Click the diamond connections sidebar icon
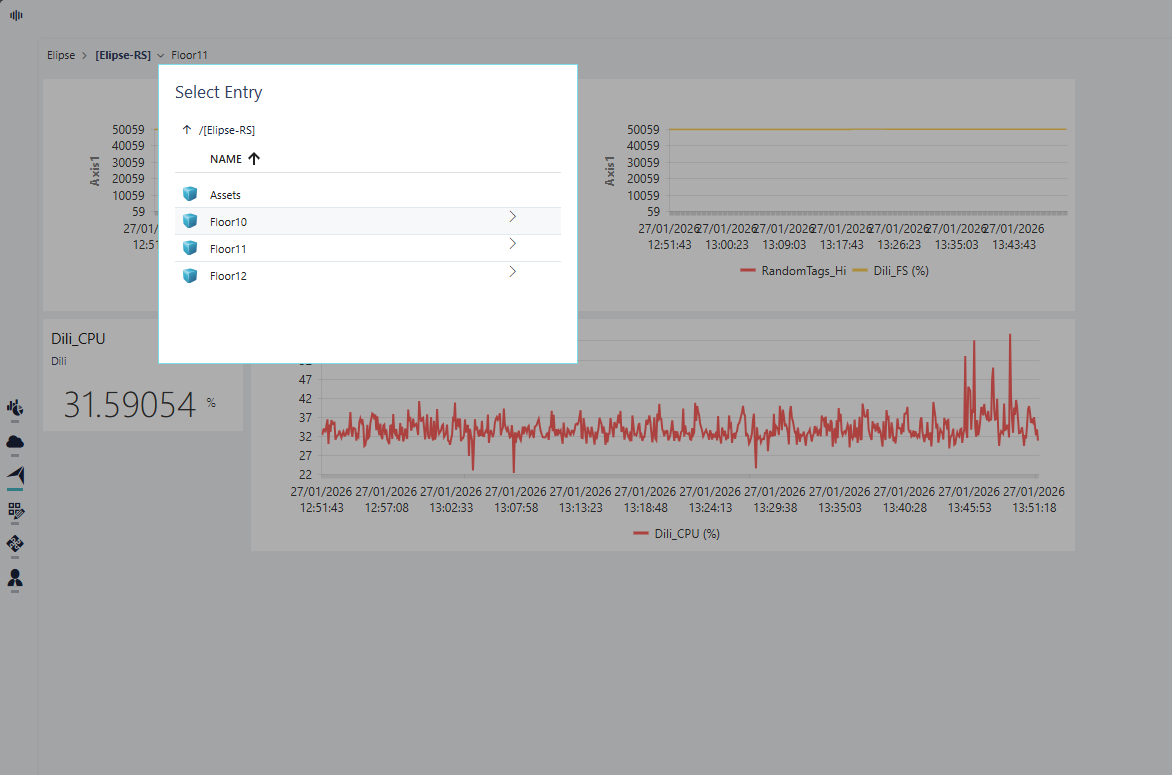This screenshot has height=775, width=1172. coord(15,544)
